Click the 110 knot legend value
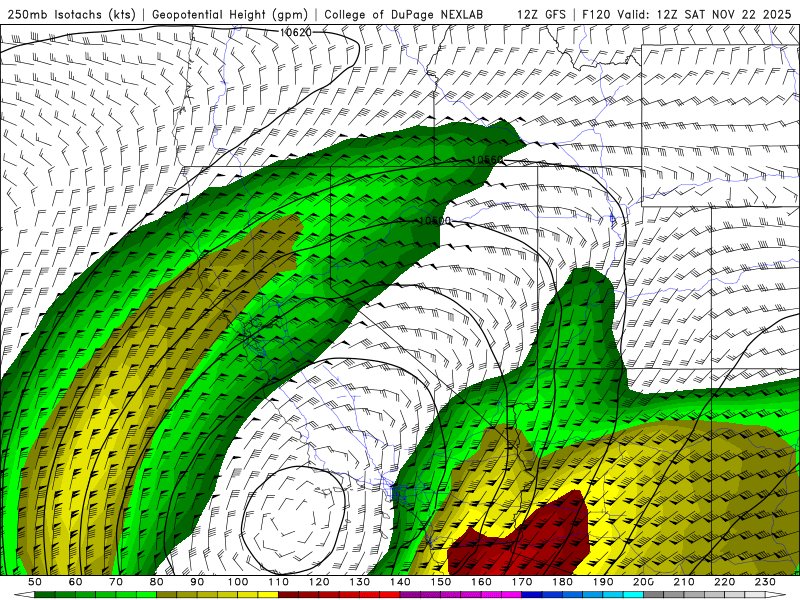800x600 pixels. [279, 582]
